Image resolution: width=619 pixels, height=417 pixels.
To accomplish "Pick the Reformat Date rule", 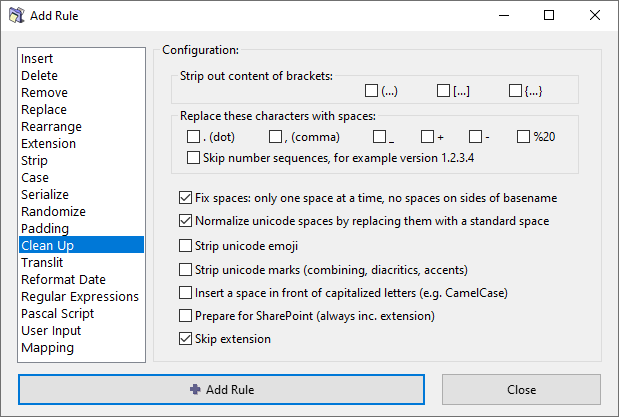I will point(63,280).
